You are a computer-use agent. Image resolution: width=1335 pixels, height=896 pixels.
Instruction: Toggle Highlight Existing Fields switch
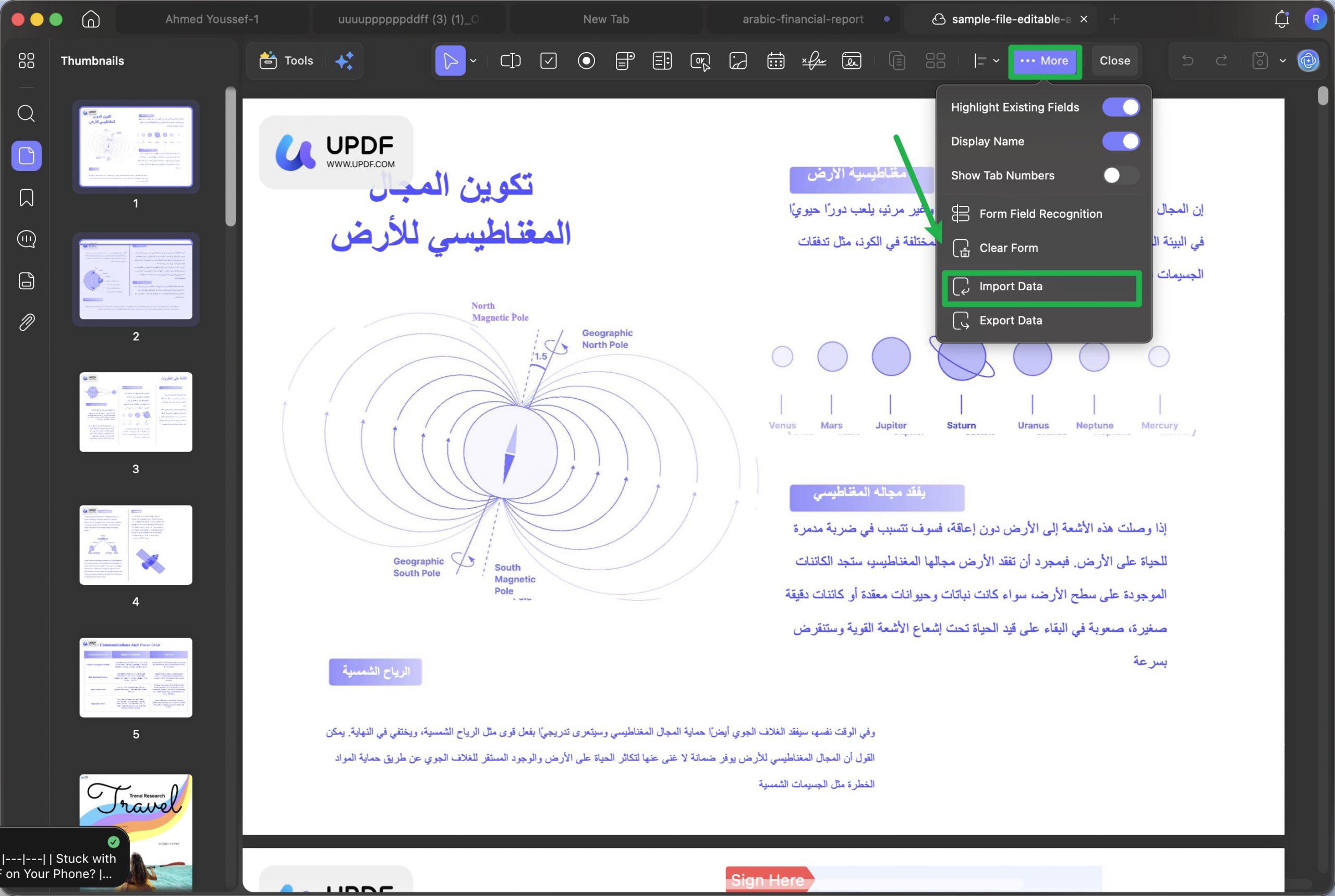click(1121, 107)
